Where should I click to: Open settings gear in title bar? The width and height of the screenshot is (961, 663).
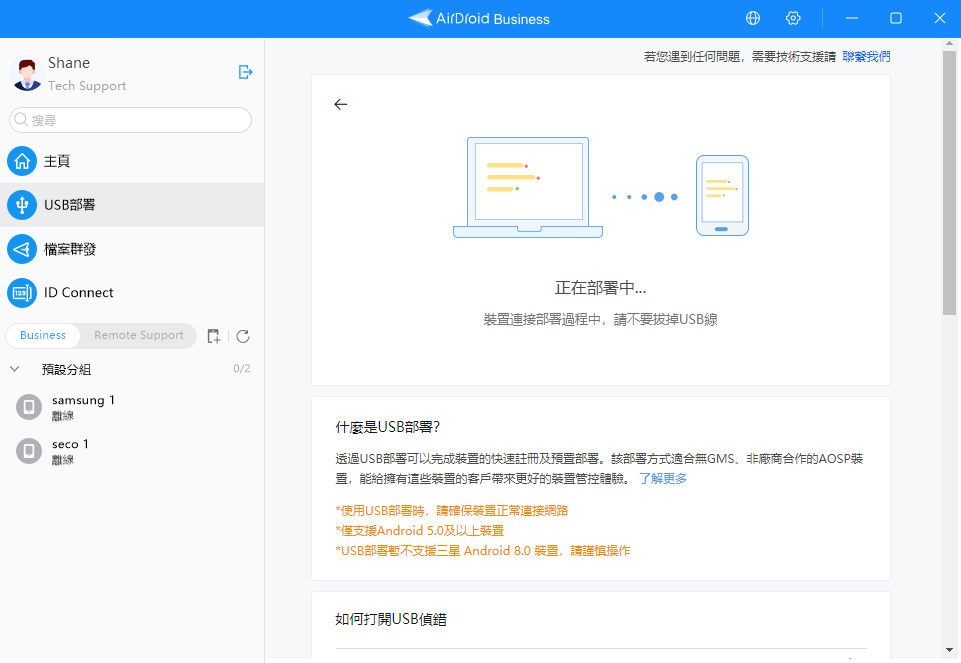[x=793, y=18]
